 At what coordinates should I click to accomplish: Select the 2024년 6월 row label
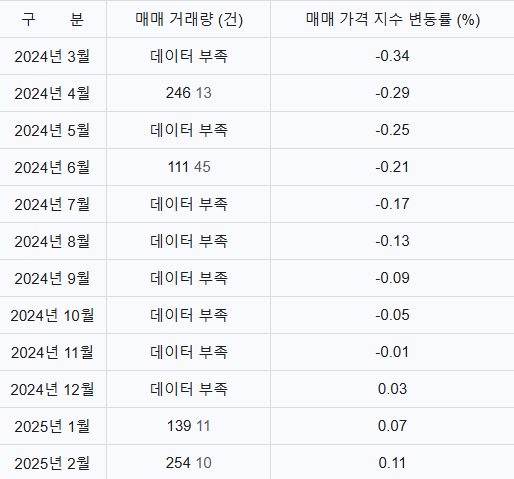tap(52, 167)
